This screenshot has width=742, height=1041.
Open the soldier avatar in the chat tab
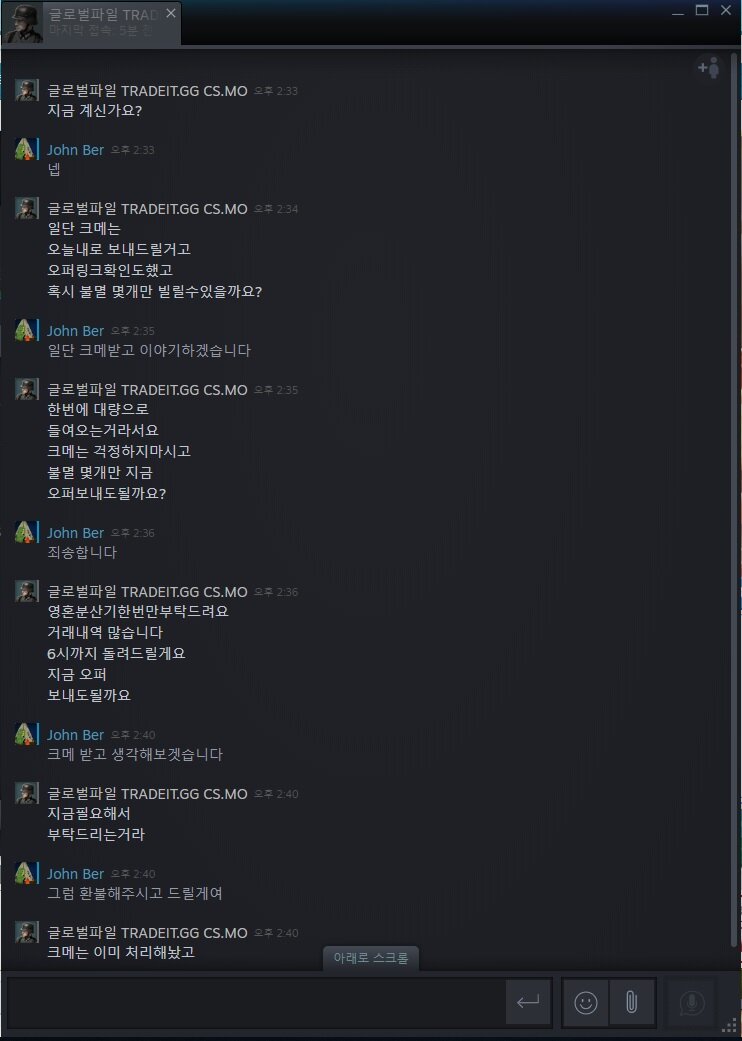24,23
